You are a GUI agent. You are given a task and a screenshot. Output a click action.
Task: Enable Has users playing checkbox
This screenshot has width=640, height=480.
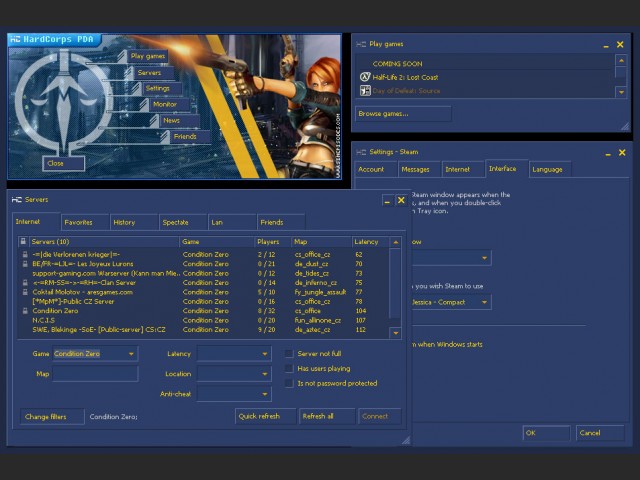click(289, 369)
